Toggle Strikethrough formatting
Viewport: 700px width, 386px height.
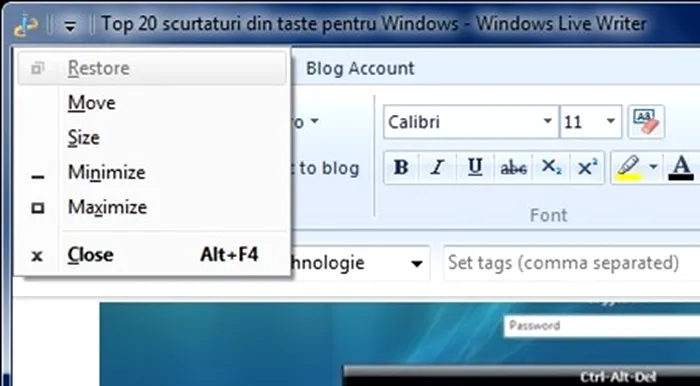click(x=513, y=167)
